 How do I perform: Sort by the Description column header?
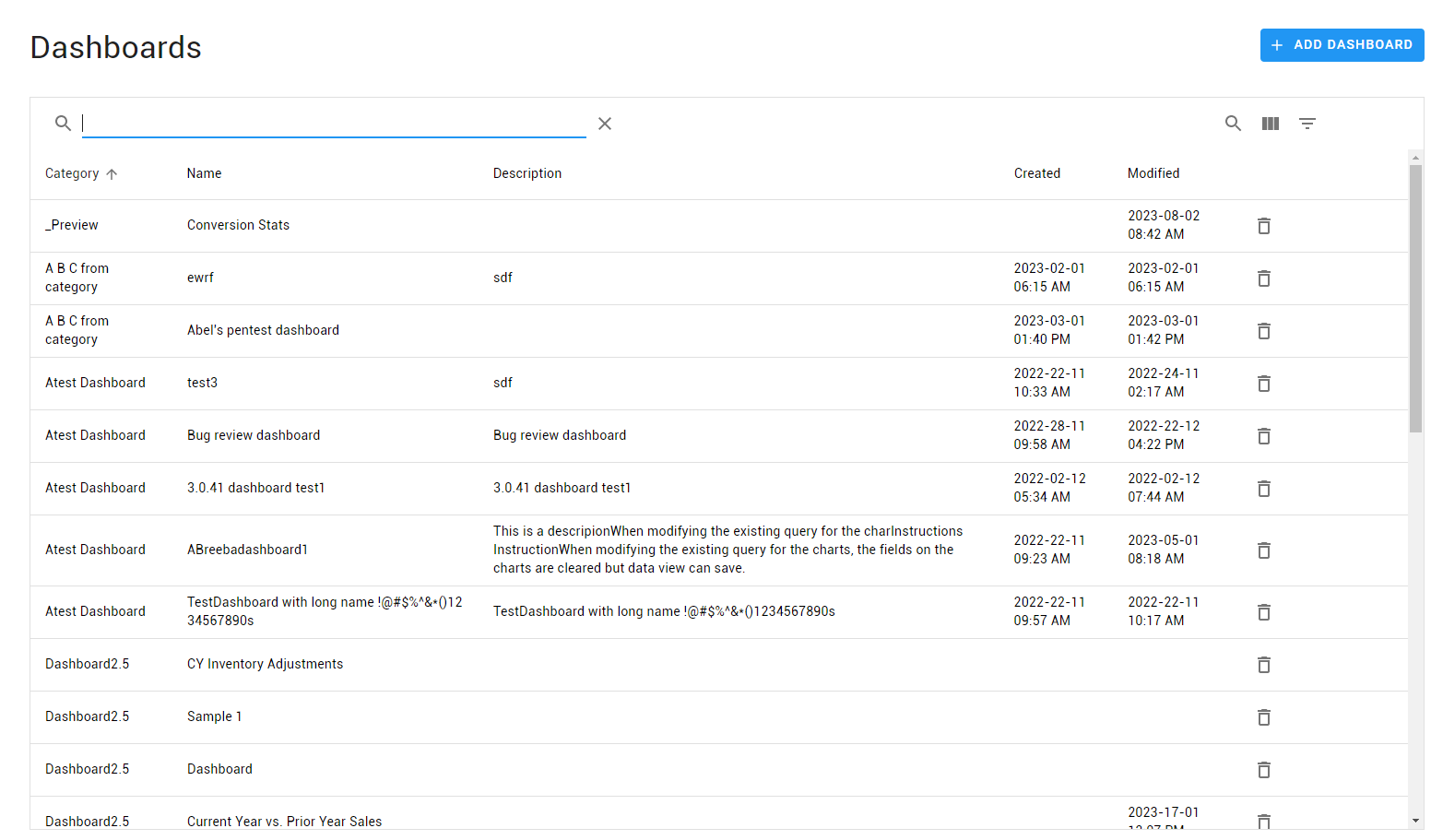click(x=527, y=173)
